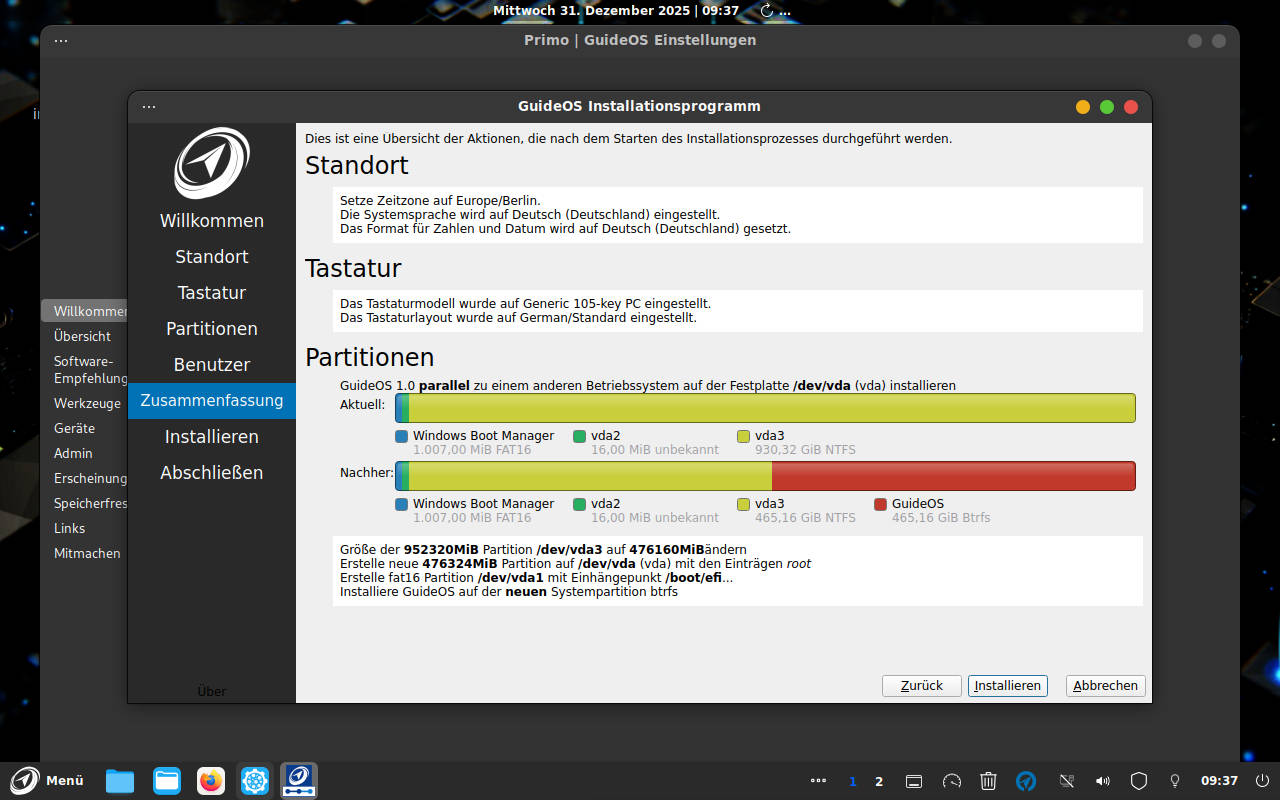Open the volume speaker tray icon
Screen dimensions: 1280x800
click(x=1102, y=781)
